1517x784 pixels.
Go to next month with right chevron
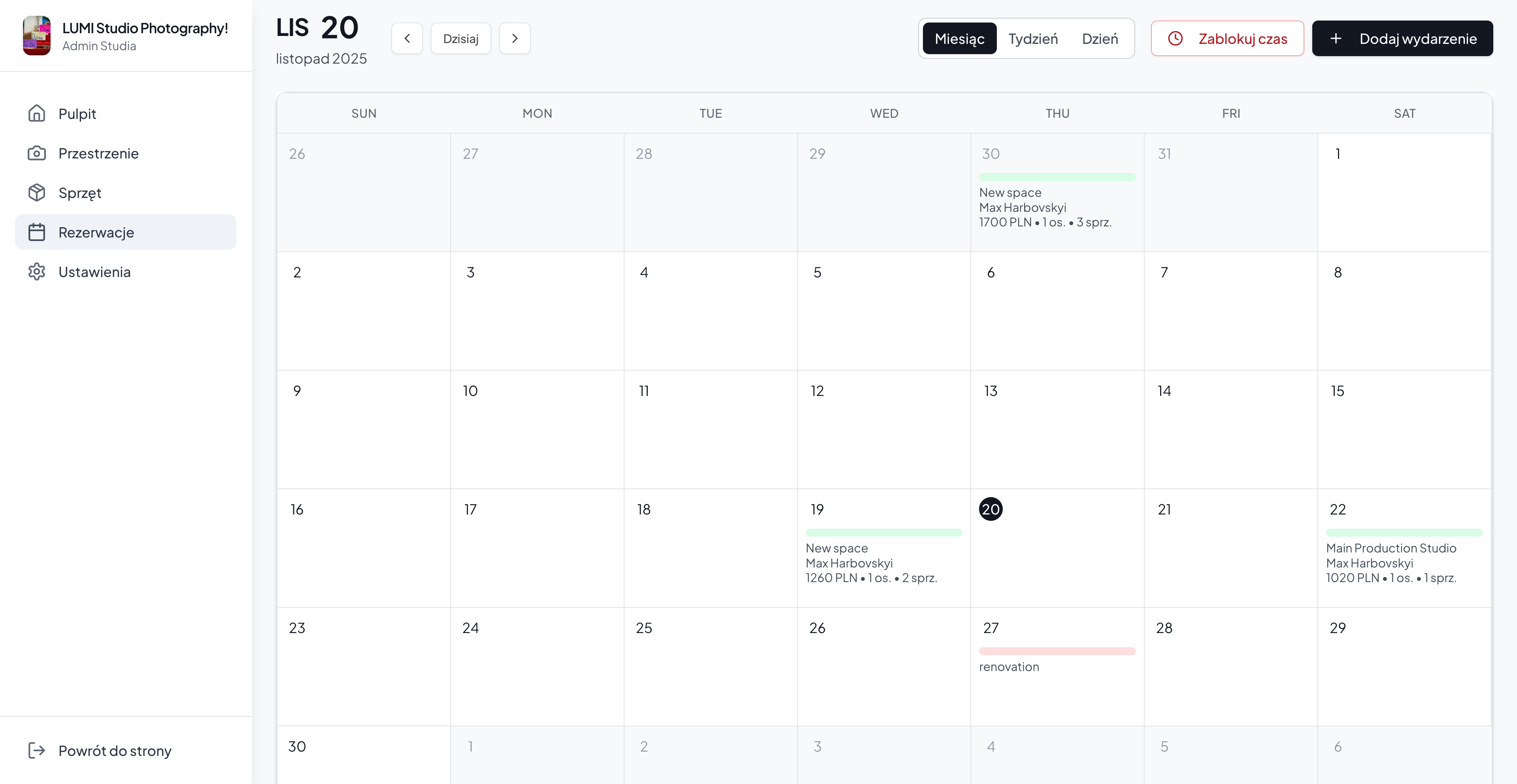point(515,38)
